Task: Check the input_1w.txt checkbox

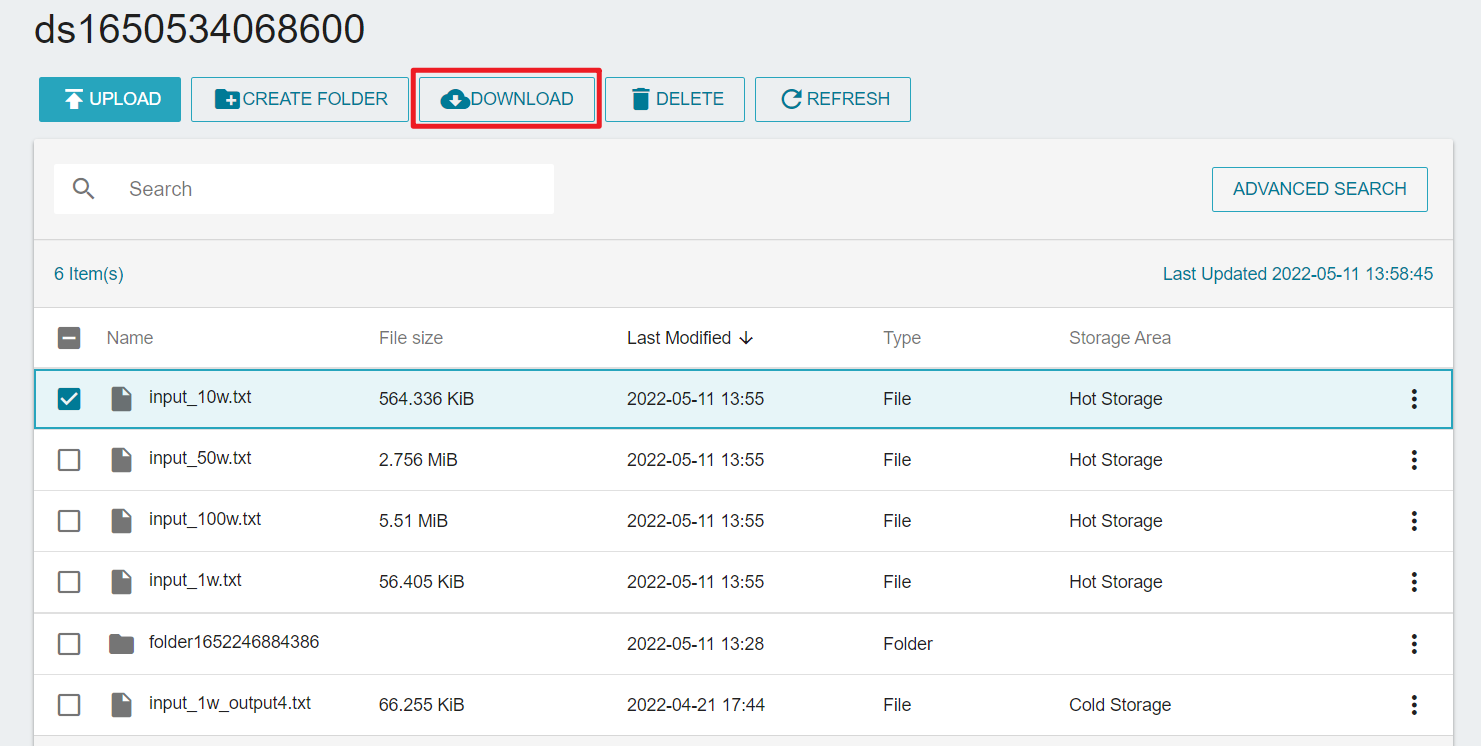Action: coord(69,582)
